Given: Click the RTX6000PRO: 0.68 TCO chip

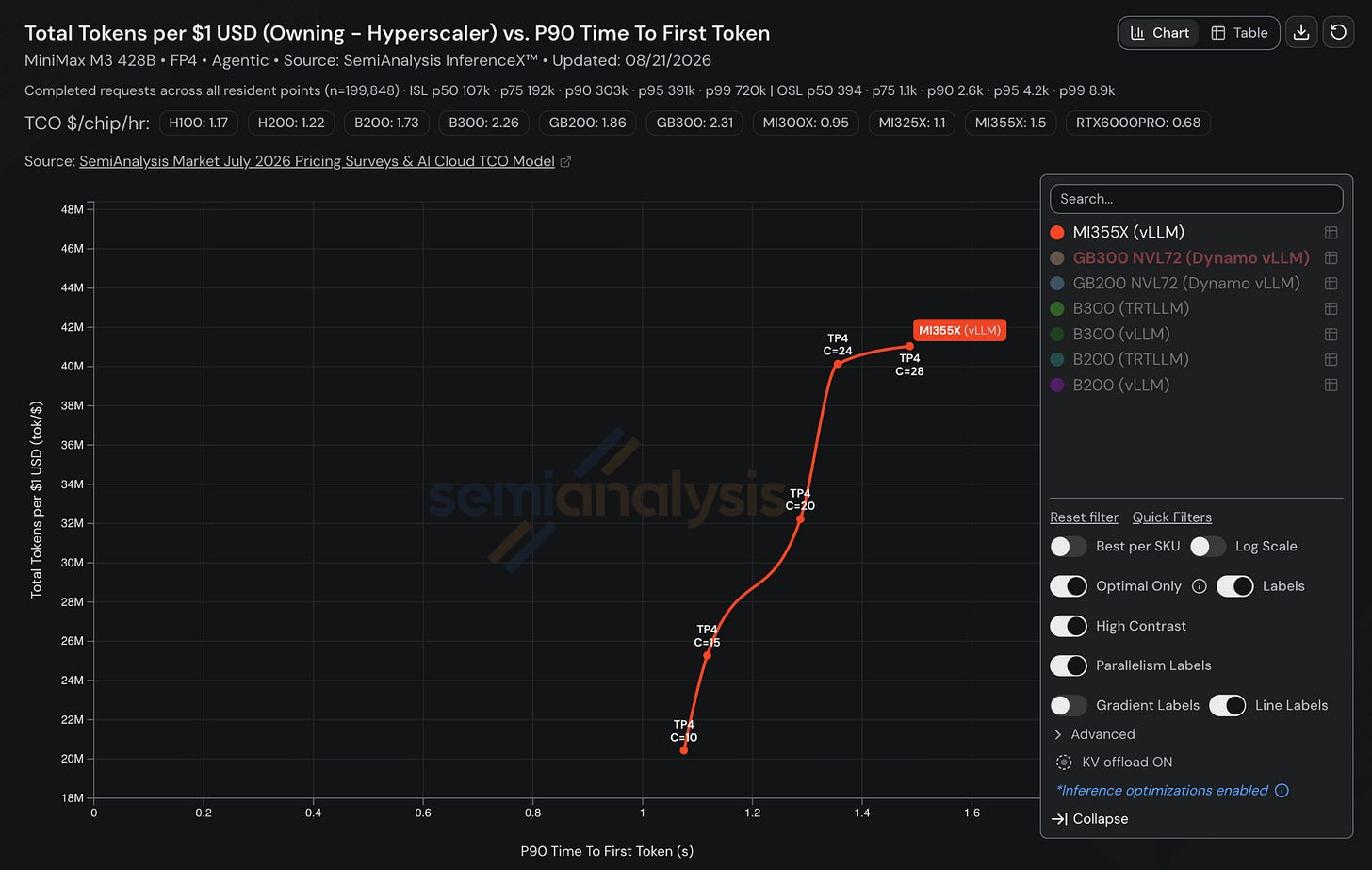Looking at the screenshot, I should click(x=1137, y=123).
